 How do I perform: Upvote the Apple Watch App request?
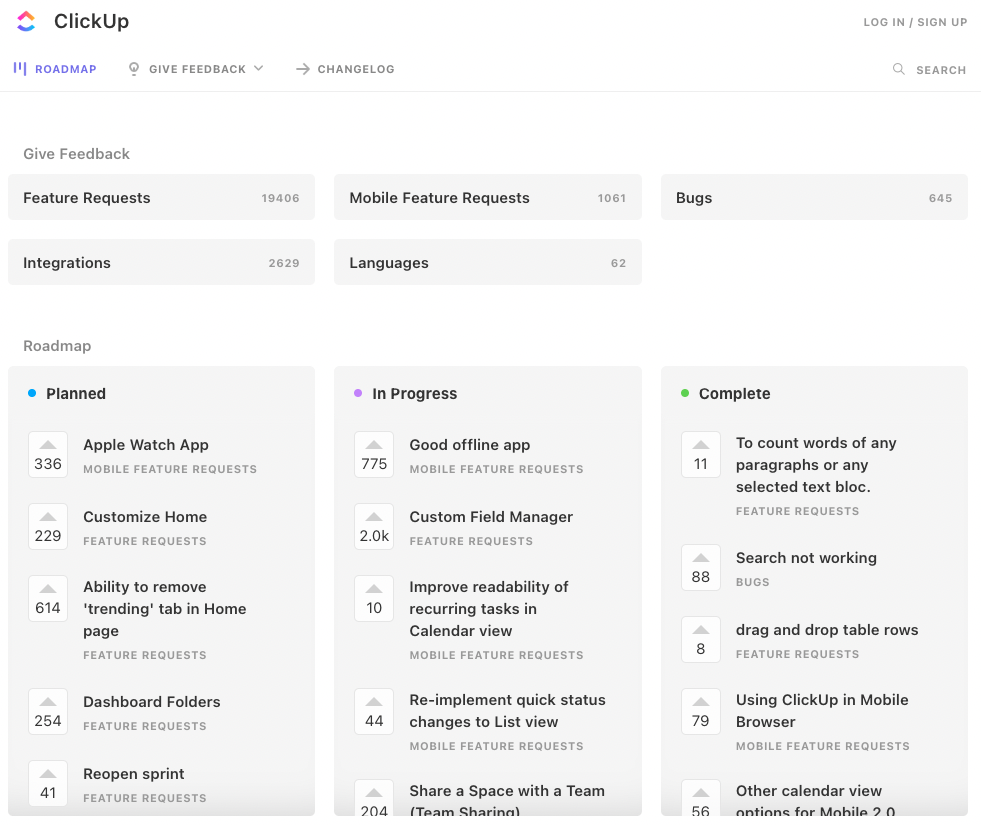click(x=48, y=455)
